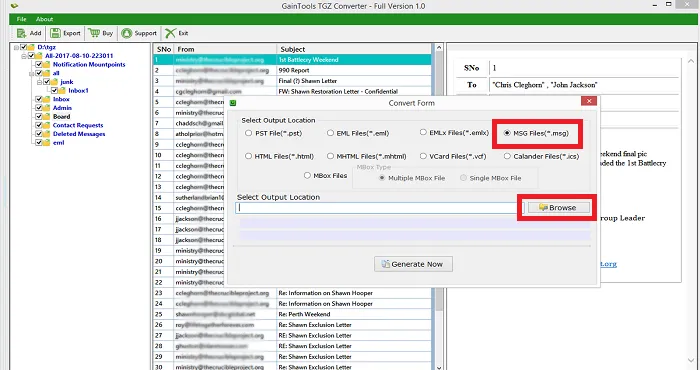Collapse the all folder tree node

32,73
